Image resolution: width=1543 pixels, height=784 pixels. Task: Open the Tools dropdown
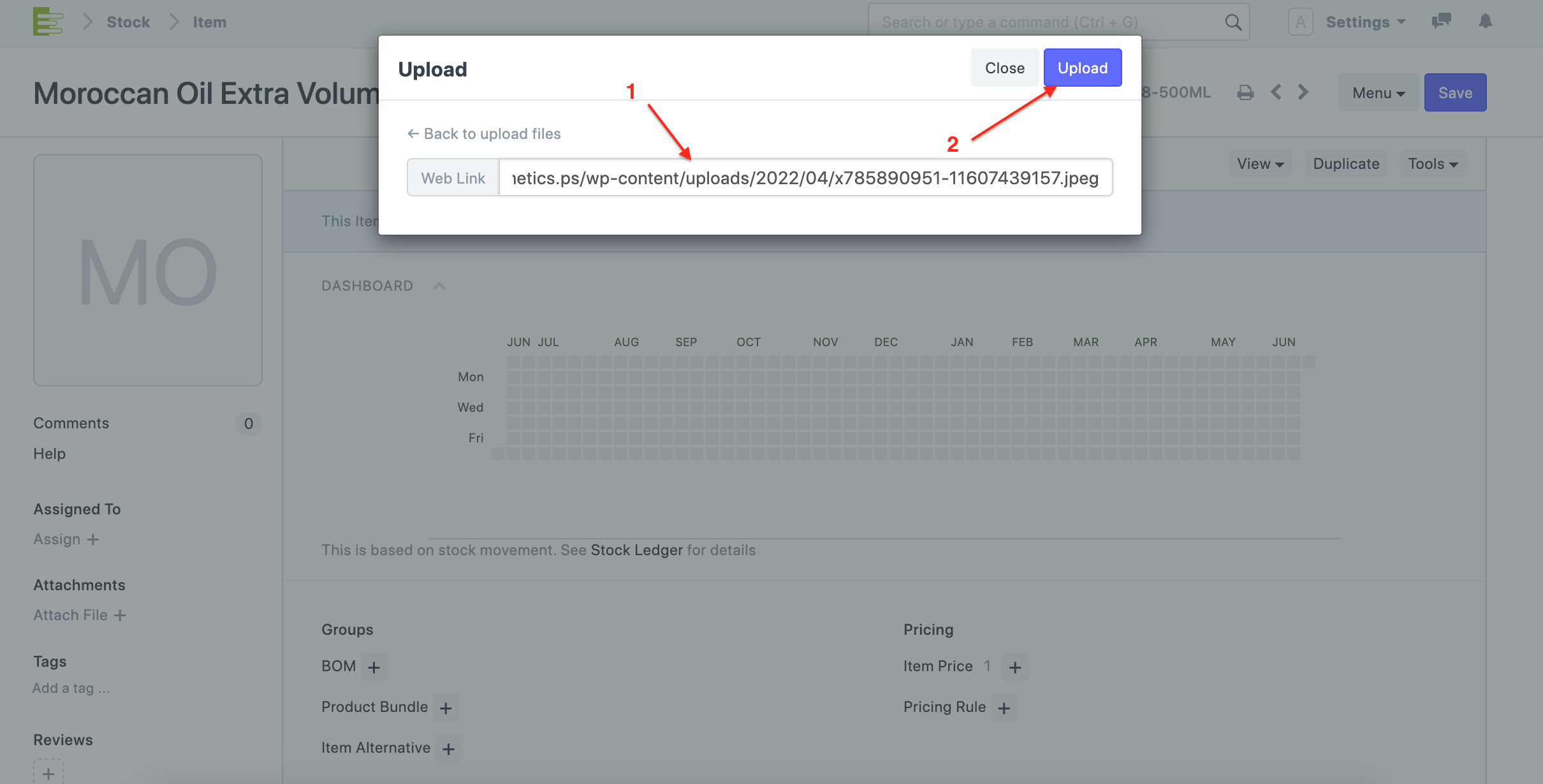(1433, 164)
